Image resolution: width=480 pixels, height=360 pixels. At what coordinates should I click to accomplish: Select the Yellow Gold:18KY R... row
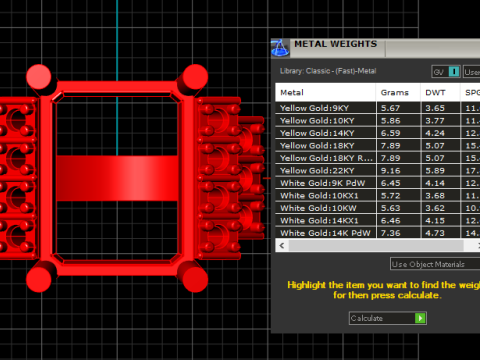tap(378, 158)
